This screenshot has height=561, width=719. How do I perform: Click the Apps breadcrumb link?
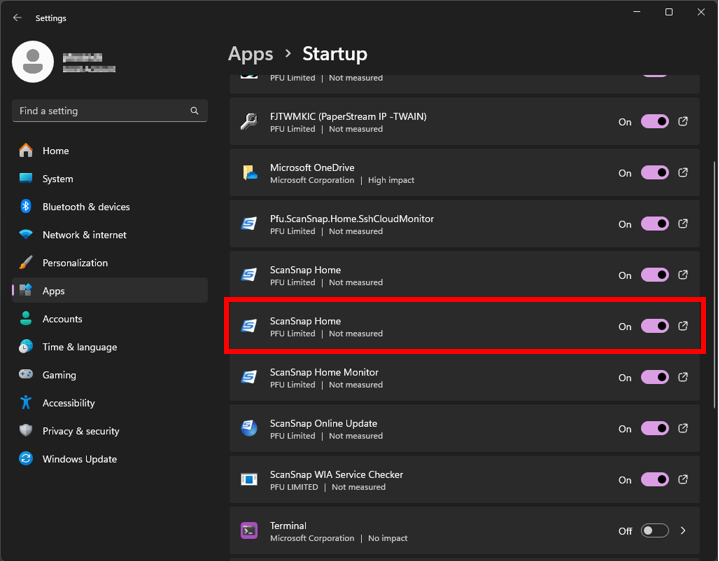point(250,54)
